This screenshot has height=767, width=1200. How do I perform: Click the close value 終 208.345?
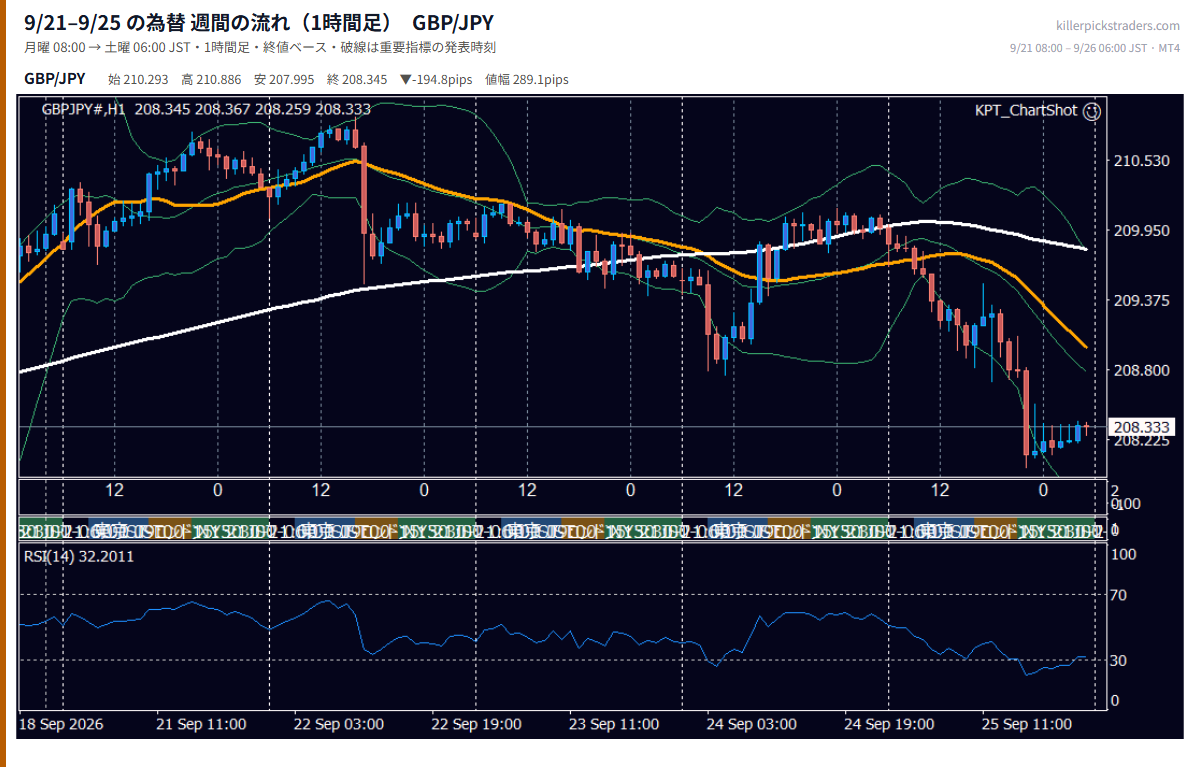(357, 79)
